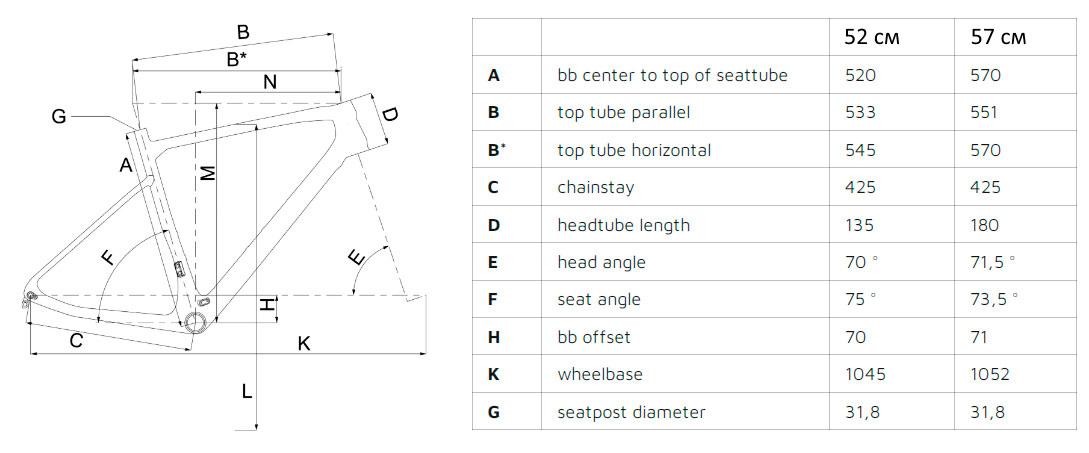Select the seatpost diameter row label

tap(631, 412)
